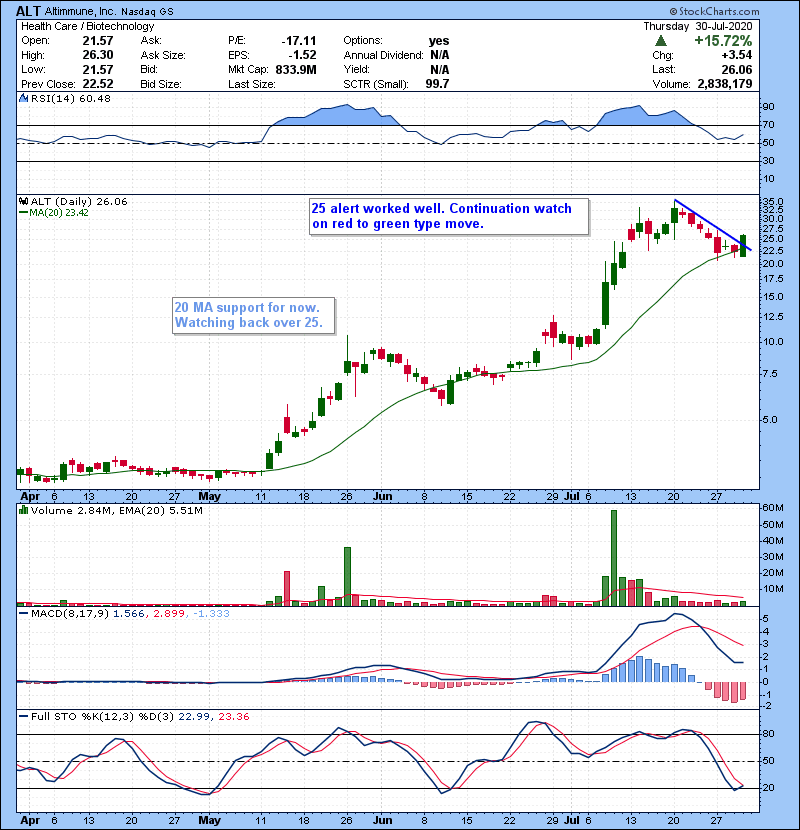The image size is (800, 830).
Task: Click the RSI(14) 60.48 label
Action: pos(71,98)
